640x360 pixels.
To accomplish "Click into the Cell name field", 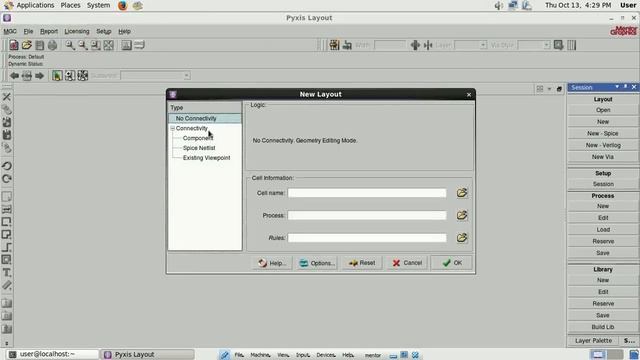I will pos(367,193).
